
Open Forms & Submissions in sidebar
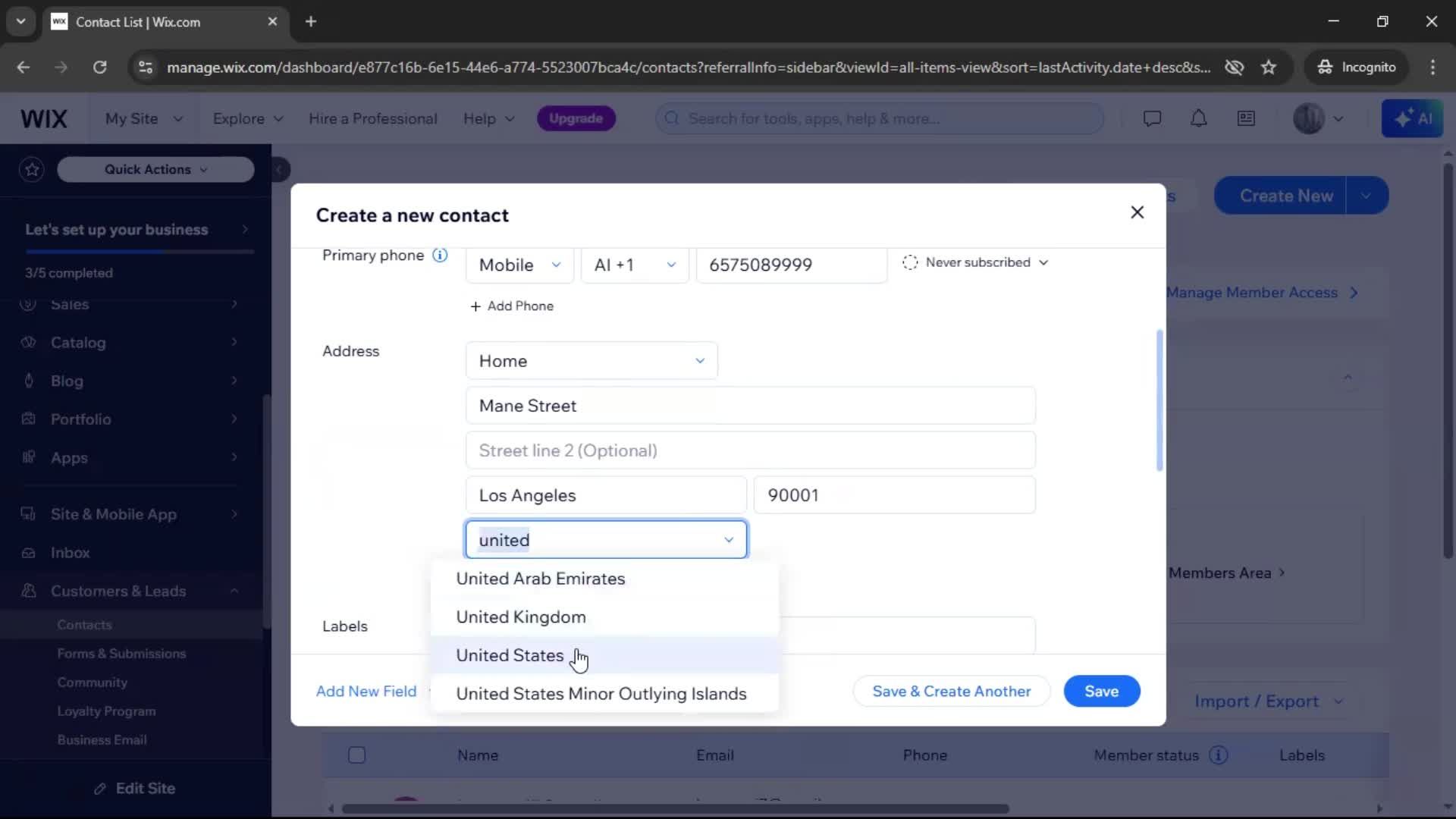click(x=121, y=654)
